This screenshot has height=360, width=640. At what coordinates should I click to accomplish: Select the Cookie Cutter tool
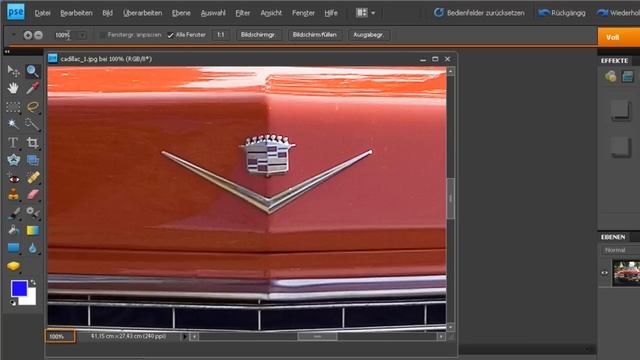tap(13, 160)
